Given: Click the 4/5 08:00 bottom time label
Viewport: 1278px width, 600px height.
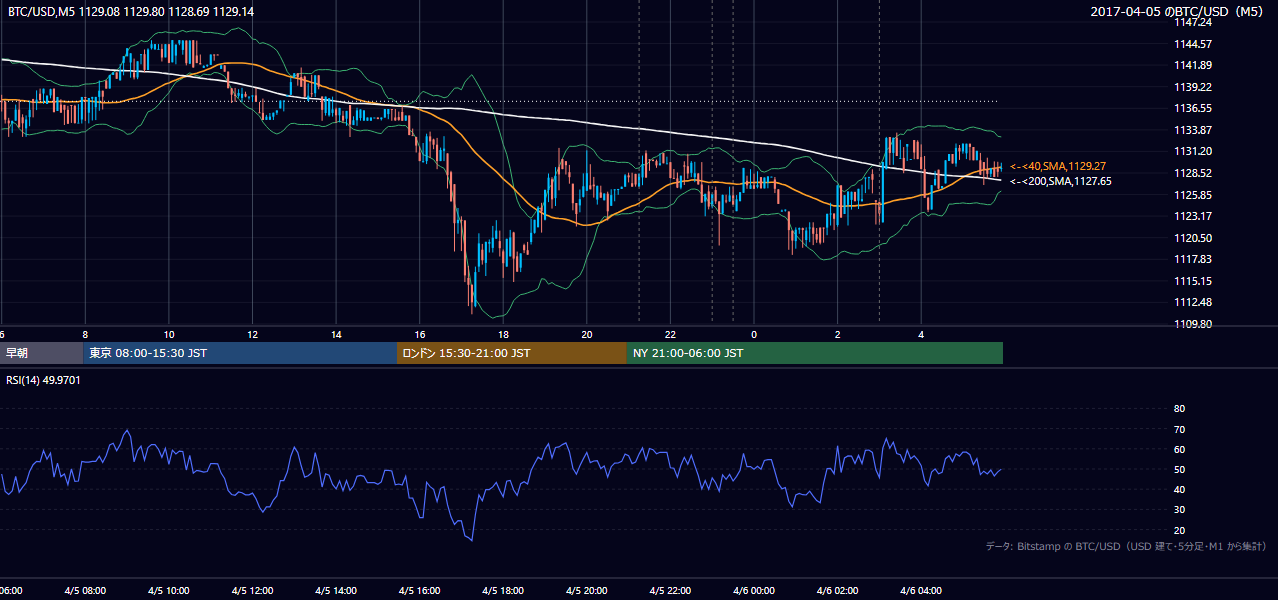Looking at the screenshot, I should pos(84,591).
